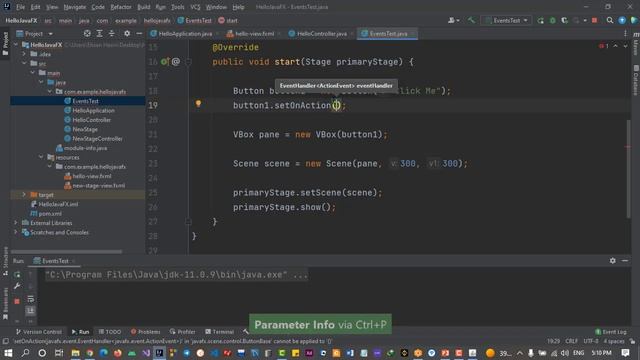The width and height of the screenshot is (640, 360).
Task: Click the blue IDE update icon
Action: [622, 20]
